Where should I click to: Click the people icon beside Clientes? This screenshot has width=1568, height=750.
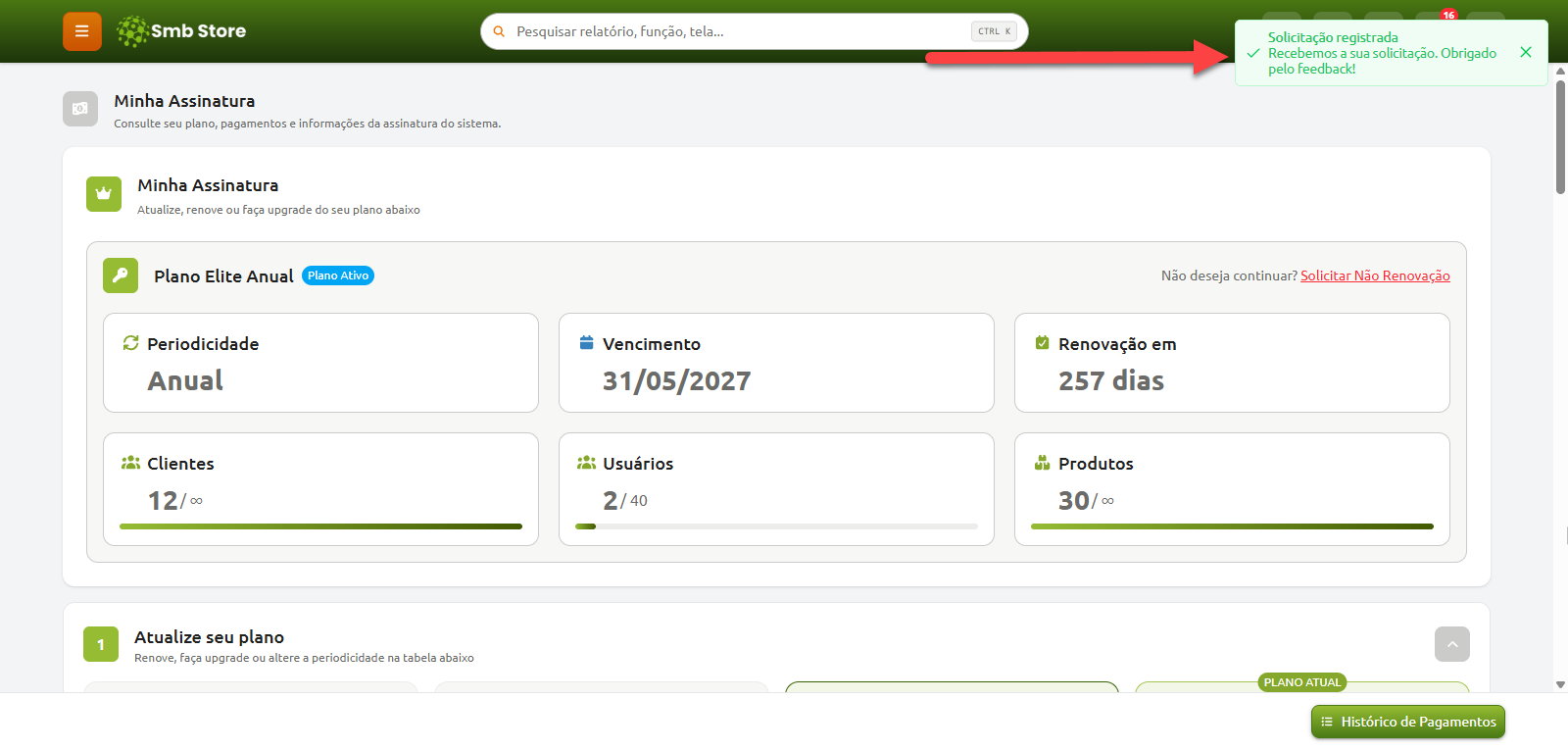130,463
